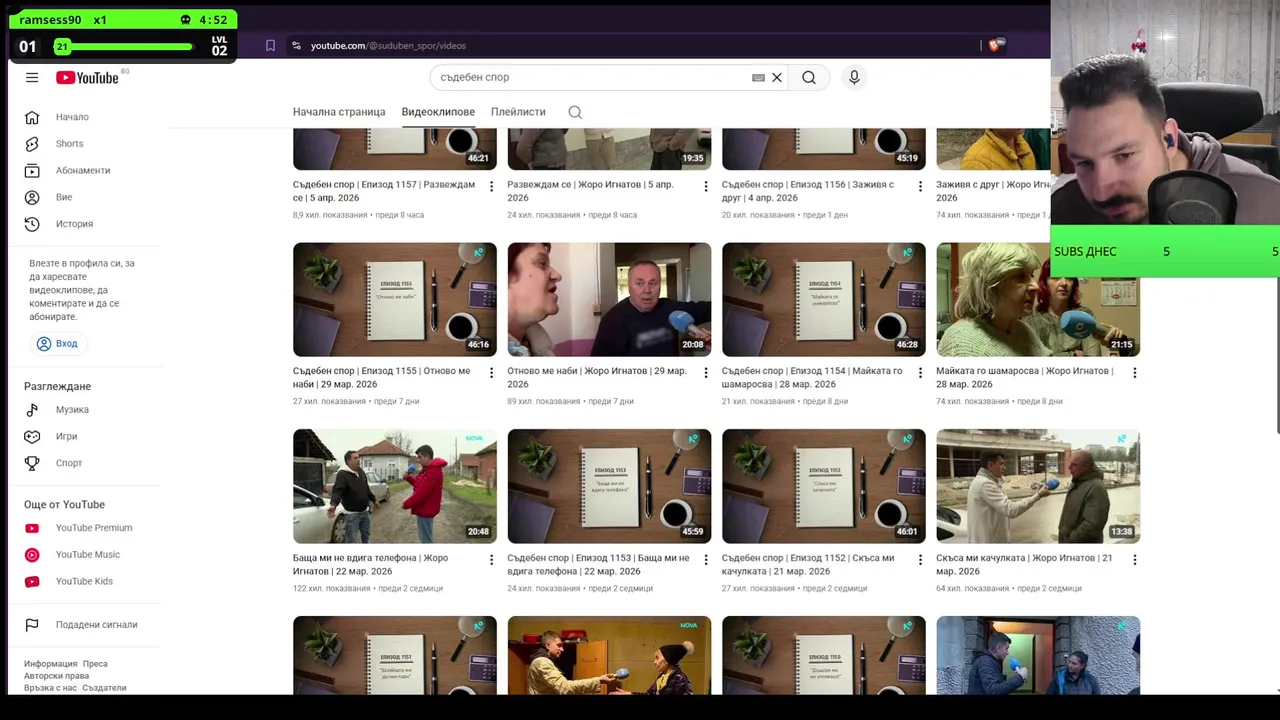The image size is (1280, 720).
Task: Clear the search box text
Action: click(776, 77)
